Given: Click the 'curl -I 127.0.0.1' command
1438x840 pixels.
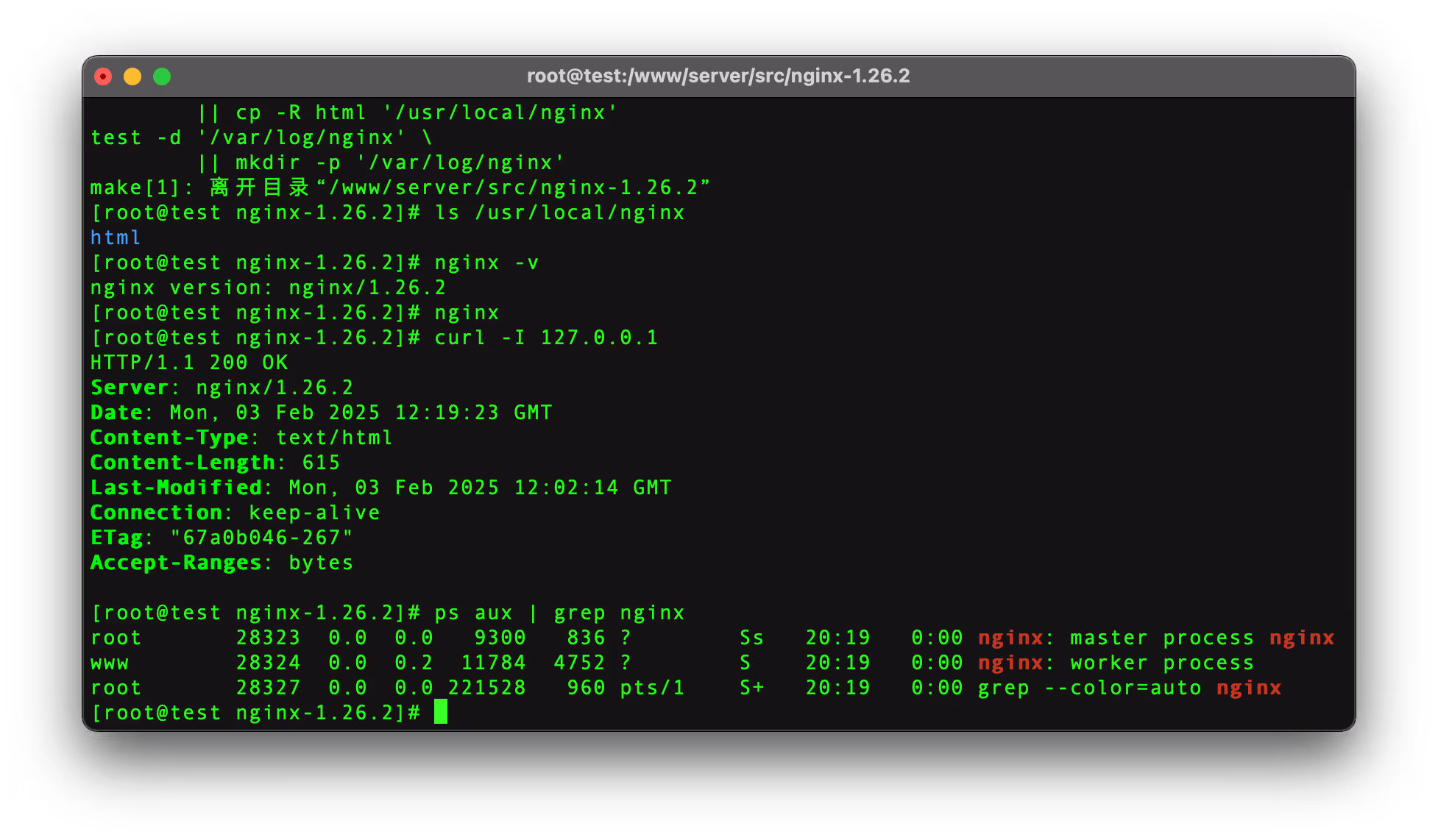Looking at the screenshot, I should point(546,338).
